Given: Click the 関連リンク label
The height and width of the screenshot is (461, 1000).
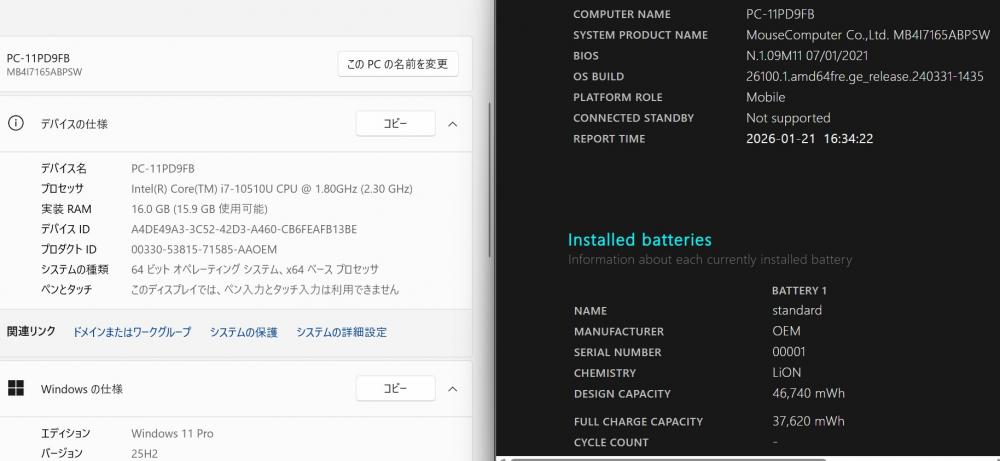Looking at the screenshot, I should tap(31, 332).
